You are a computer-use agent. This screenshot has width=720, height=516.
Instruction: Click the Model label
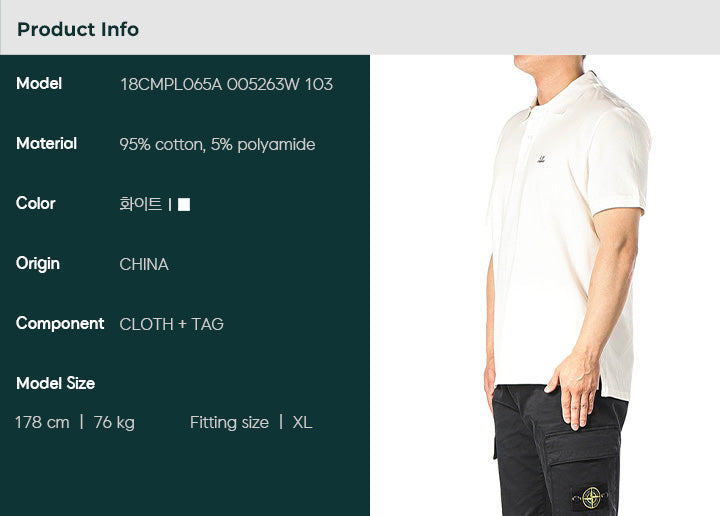(39, 84)
